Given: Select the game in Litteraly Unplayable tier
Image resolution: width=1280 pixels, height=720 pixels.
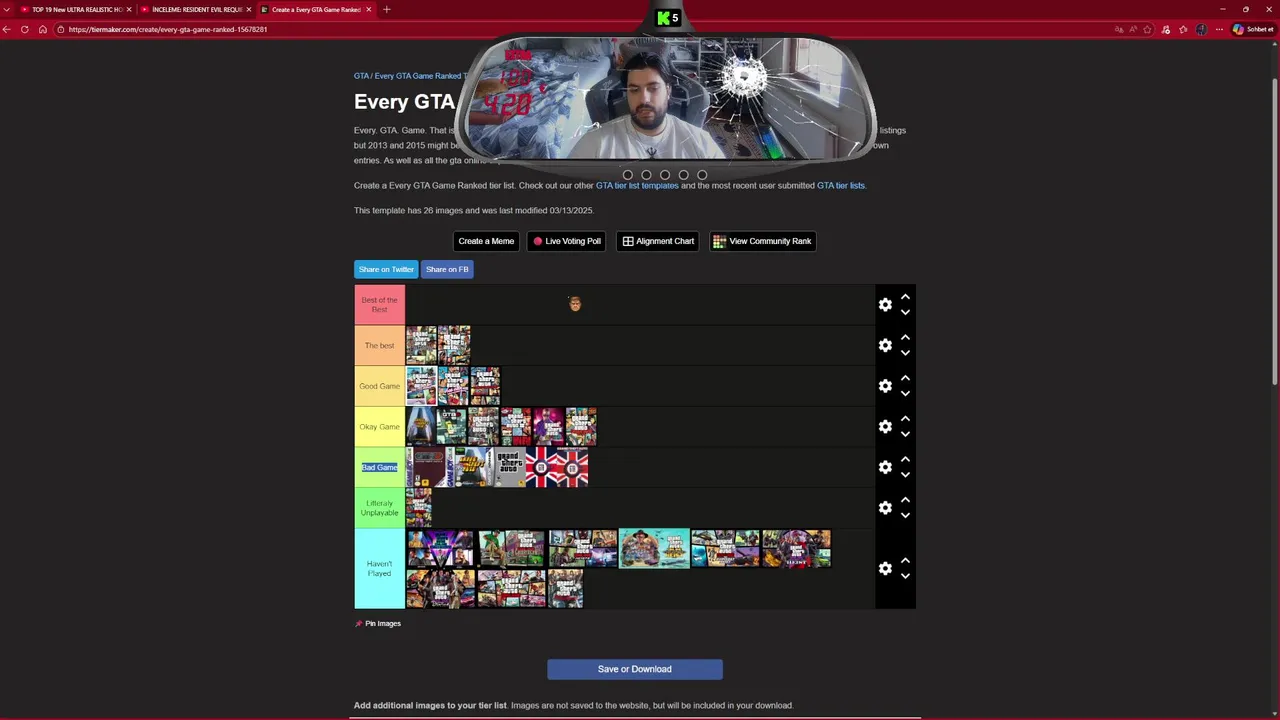Looking at the screenshot, I should click(x=419, y=508).
